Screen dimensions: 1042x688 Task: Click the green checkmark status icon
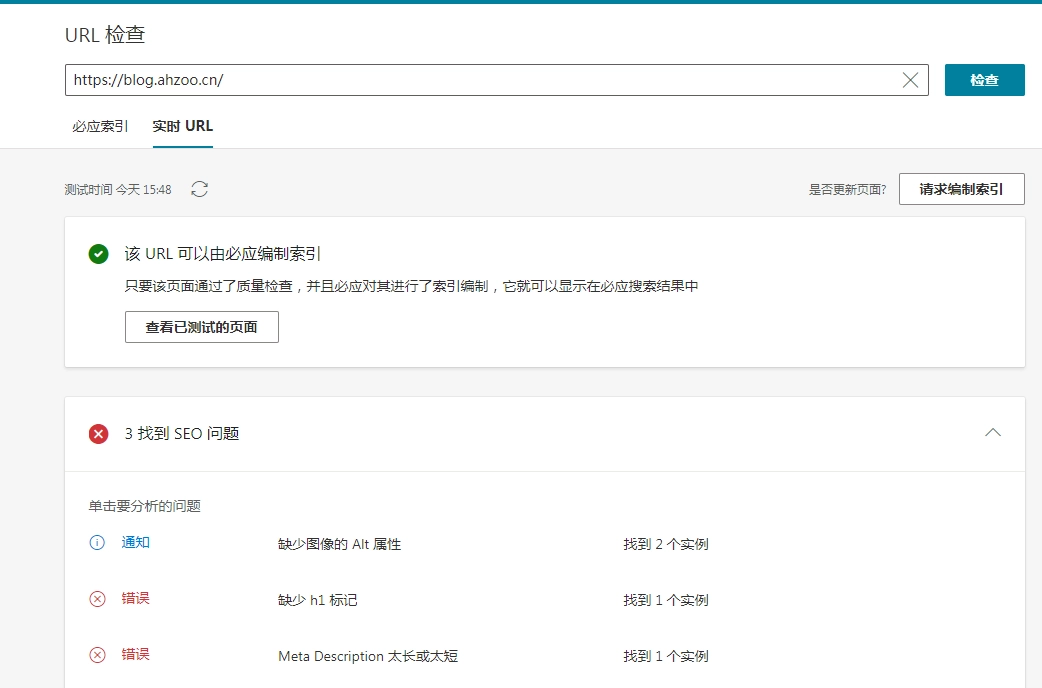98,254
